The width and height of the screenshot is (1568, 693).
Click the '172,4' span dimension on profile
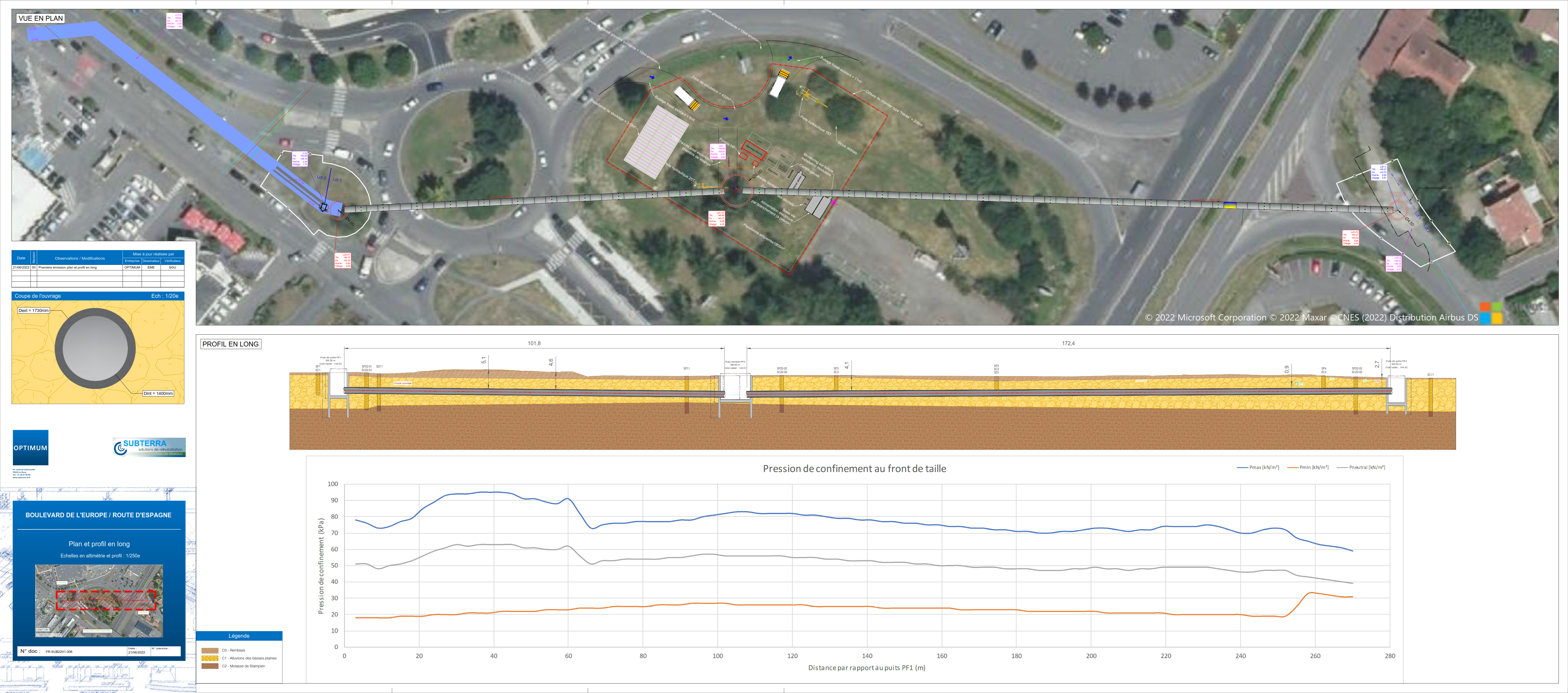pyautogui.click(x=1068, y=343)
